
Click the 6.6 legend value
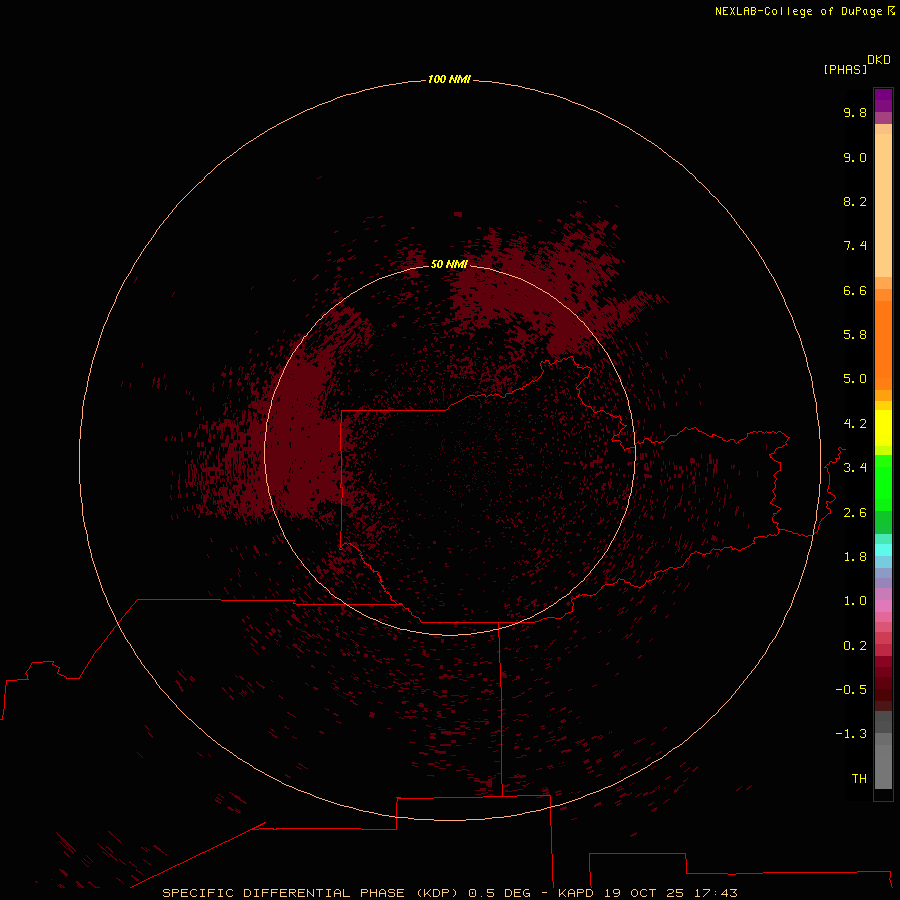point(855,290)
